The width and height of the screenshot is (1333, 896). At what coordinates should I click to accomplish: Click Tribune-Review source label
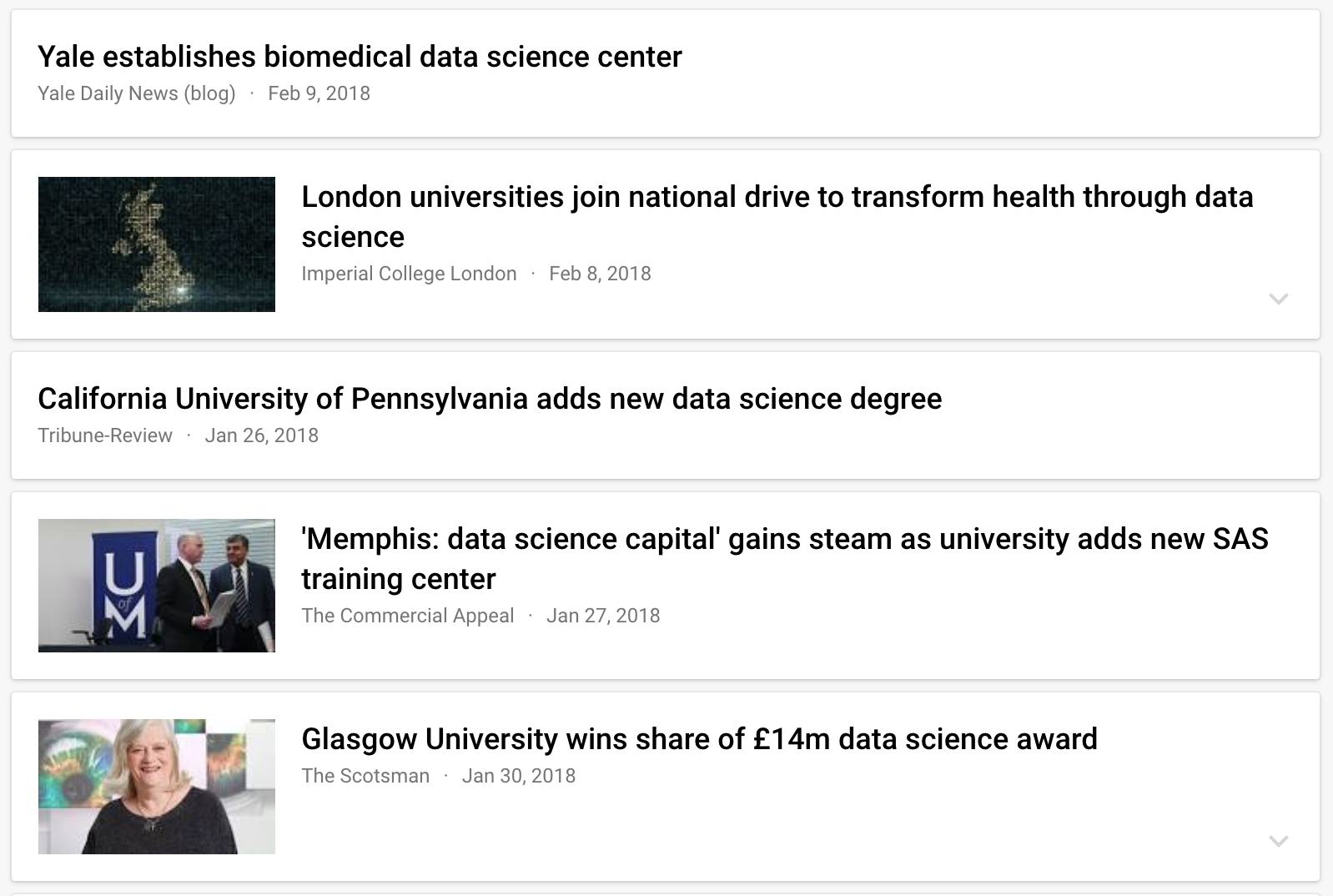[x=105, y=435]
